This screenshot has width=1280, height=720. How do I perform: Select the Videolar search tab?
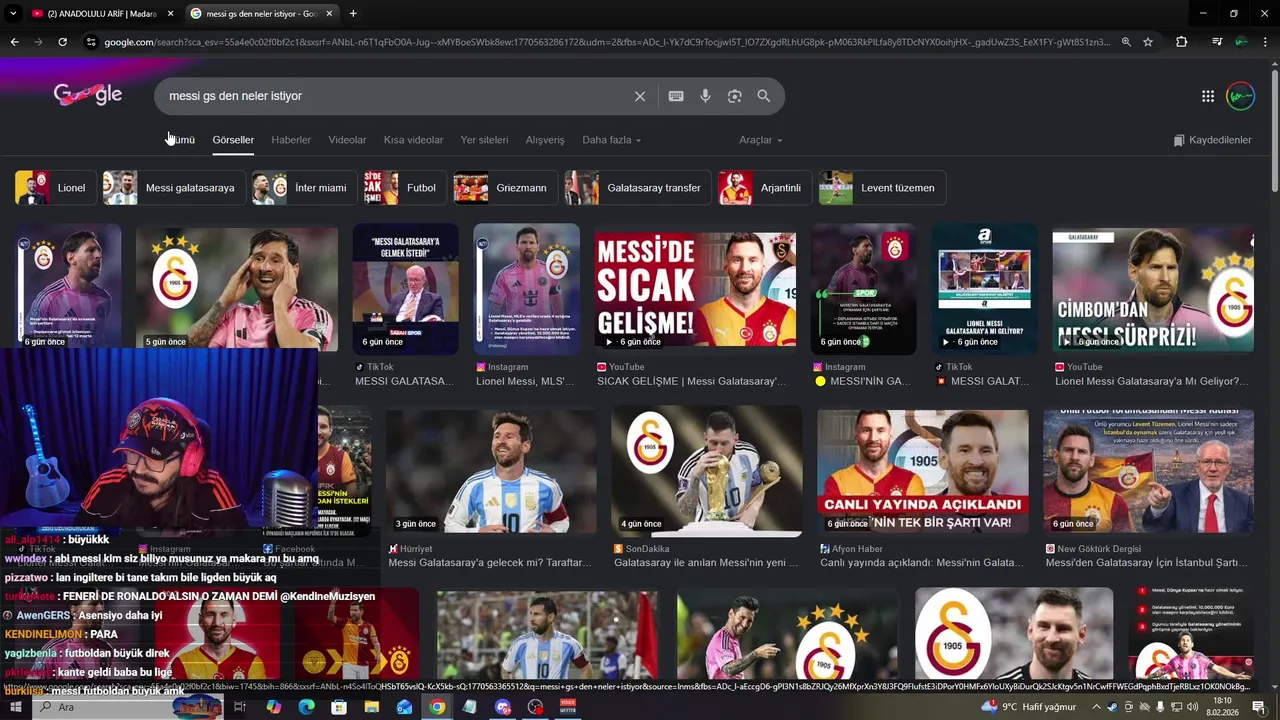pyautogui.click(x=347, y=140)
